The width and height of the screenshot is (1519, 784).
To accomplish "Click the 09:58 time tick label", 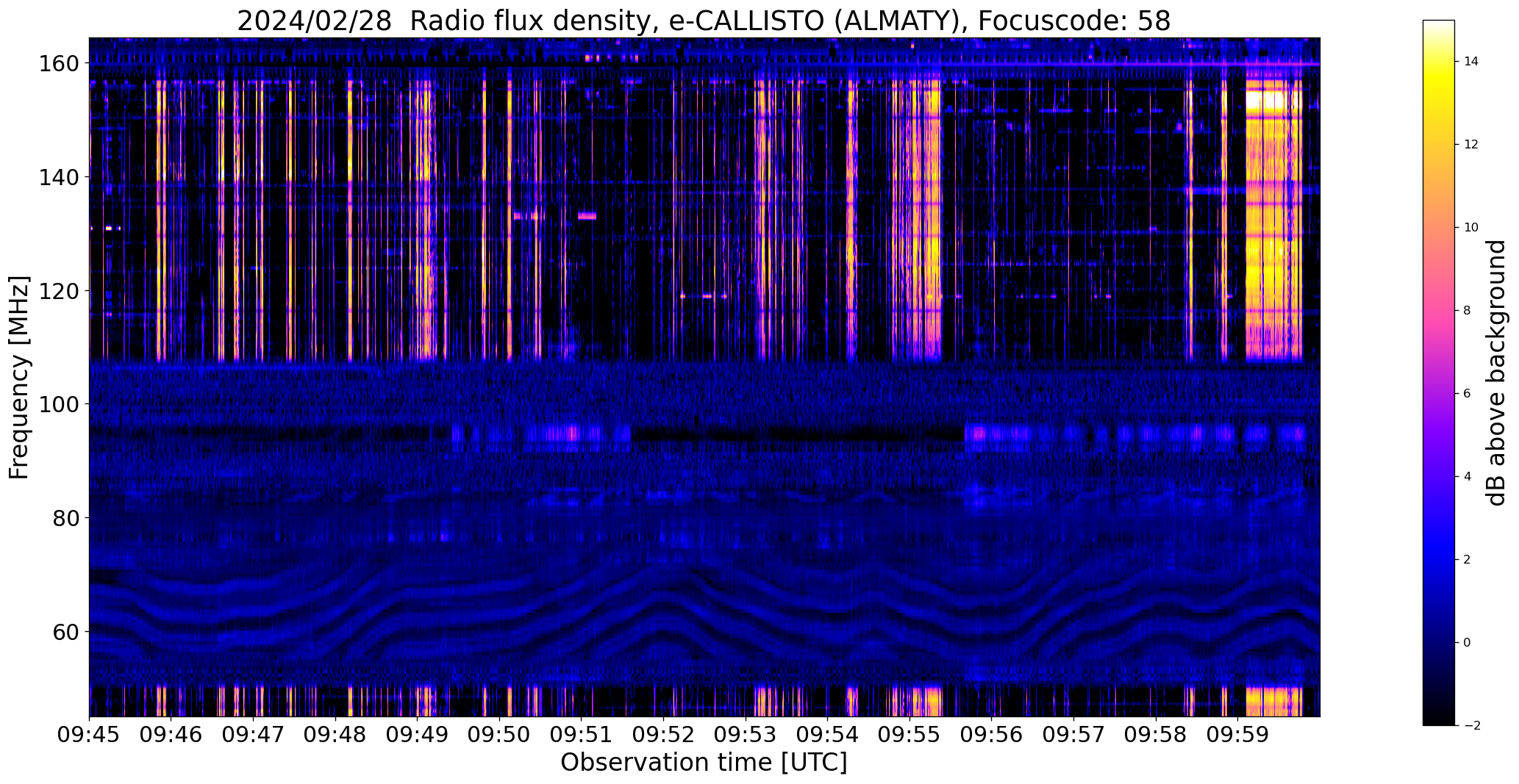I will 1156,734.
